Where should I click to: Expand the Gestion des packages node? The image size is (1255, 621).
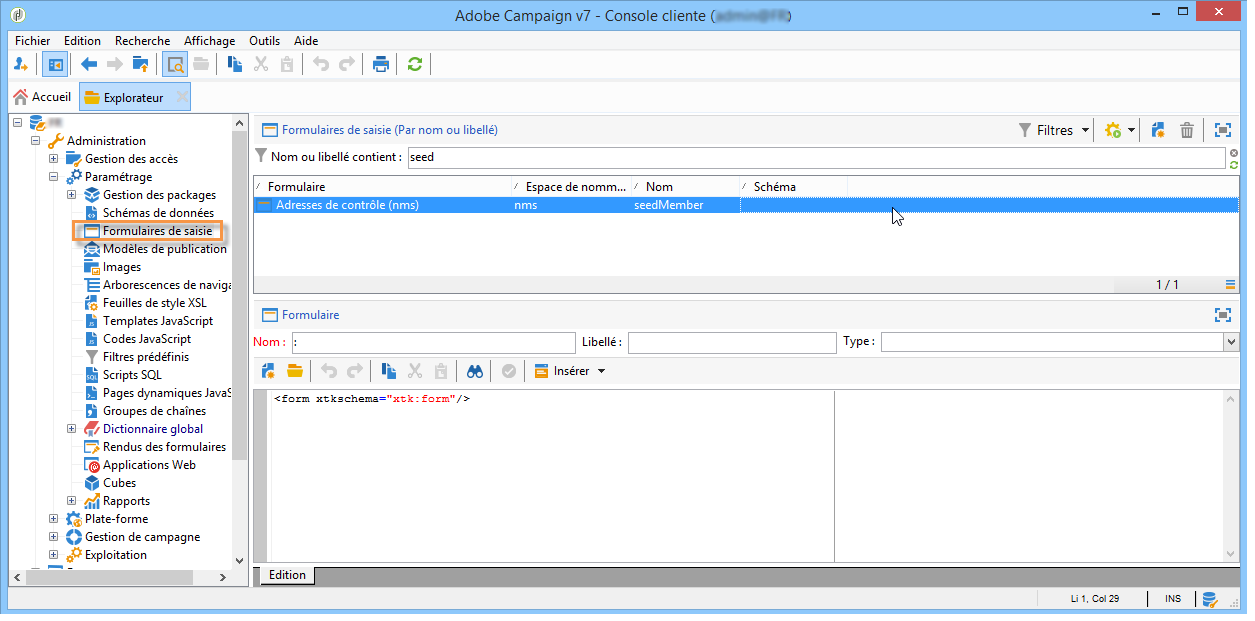72,195
